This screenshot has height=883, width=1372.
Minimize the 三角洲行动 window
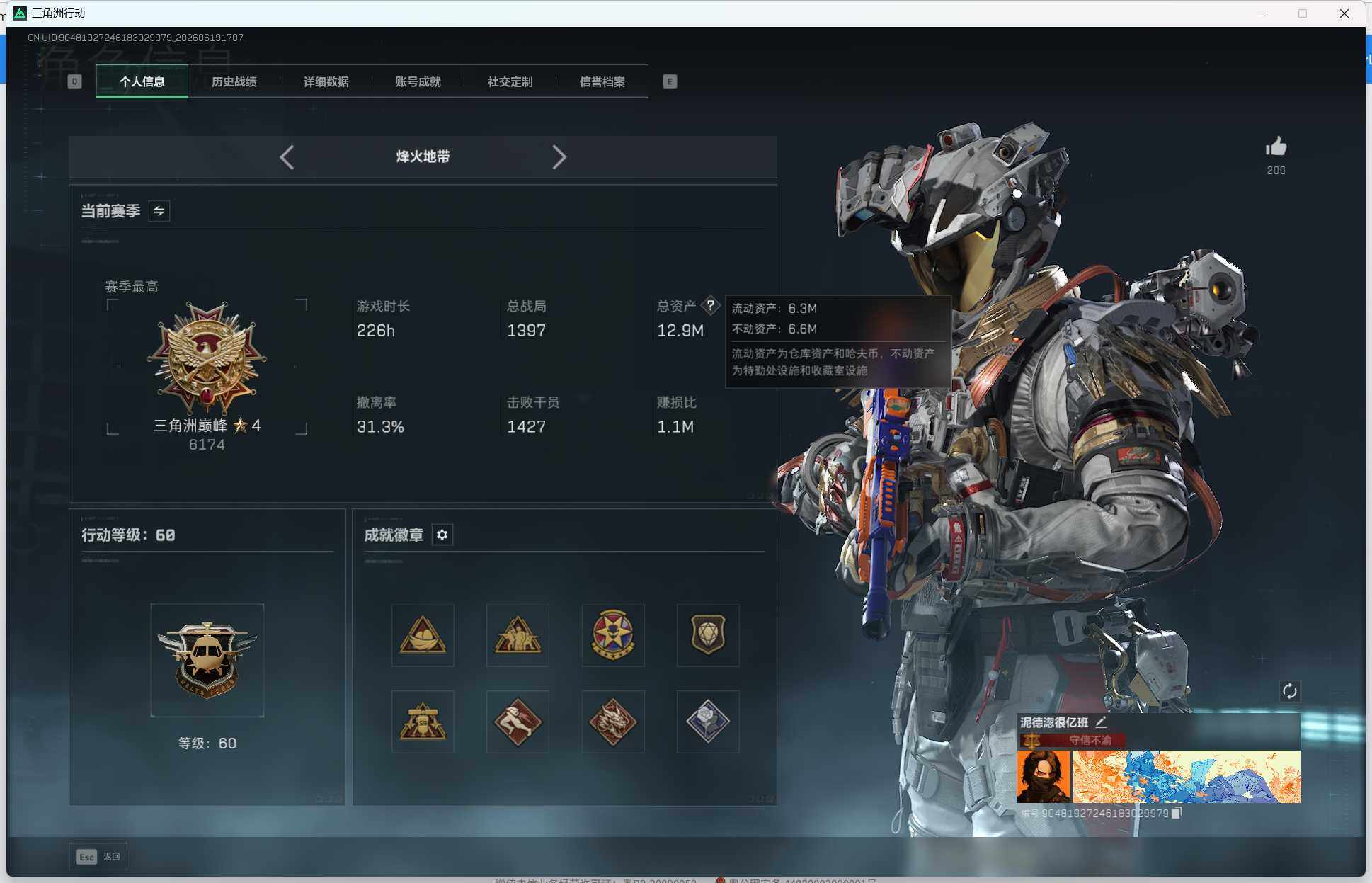pyautogui.click(x=1261, y=13)
